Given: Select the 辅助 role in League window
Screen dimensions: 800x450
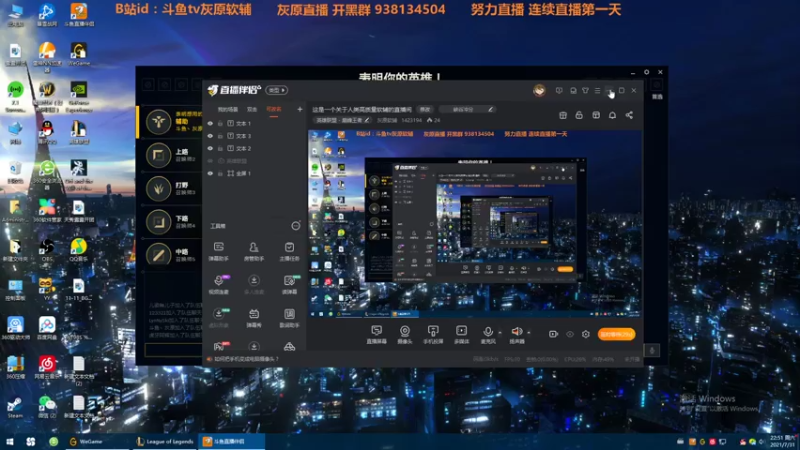Looking at the screenshot, I should pyautogui.click(x=171, y=121).
